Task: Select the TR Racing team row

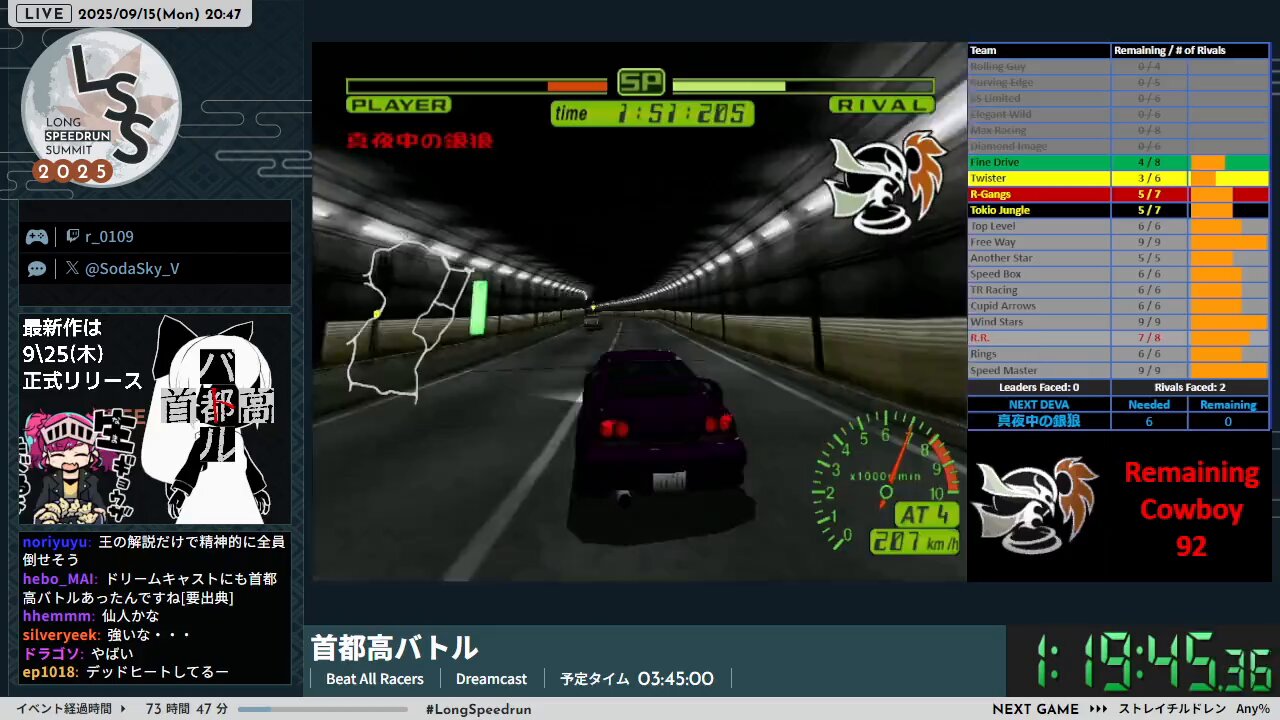Action: [1118, 290]
